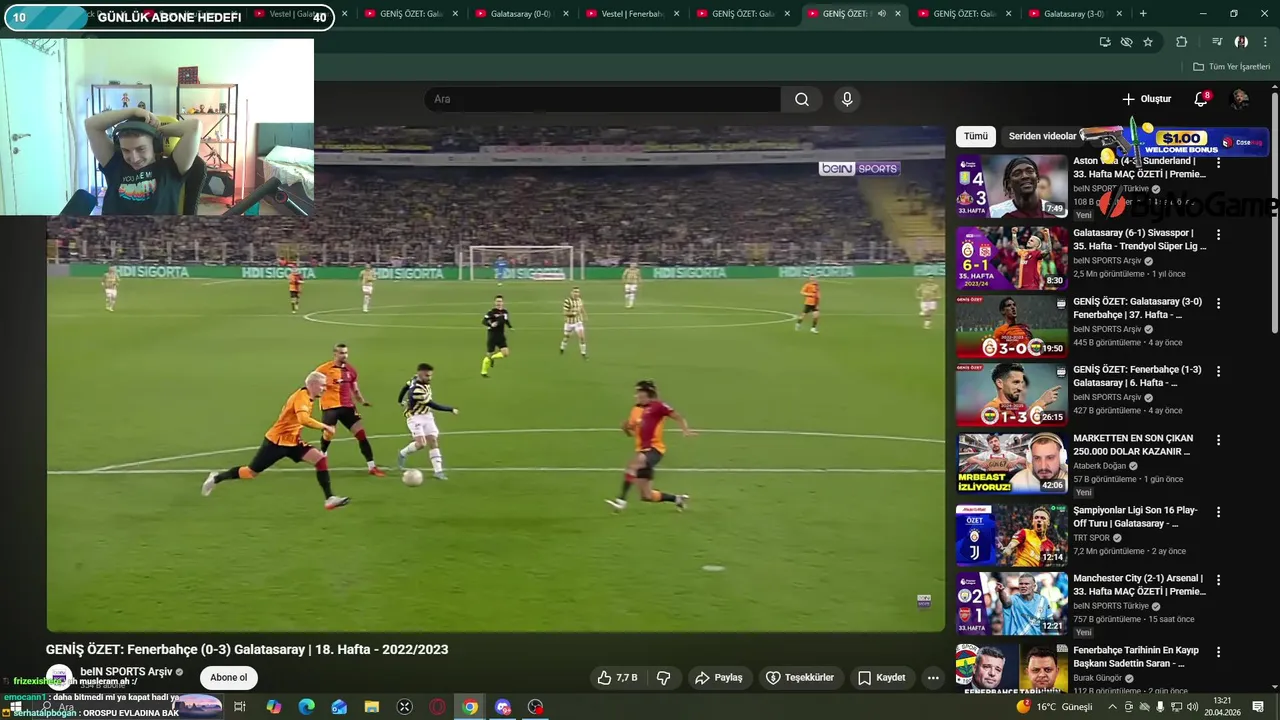1280x720 pixels.
Task: Open the 16°C Güneşli weather widget
Action: pos(1055,707)
